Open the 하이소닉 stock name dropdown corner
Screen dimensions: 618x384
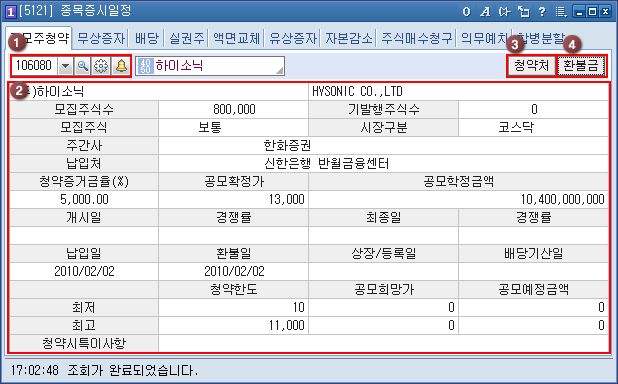pyautogui.click(x=279, y=71)
